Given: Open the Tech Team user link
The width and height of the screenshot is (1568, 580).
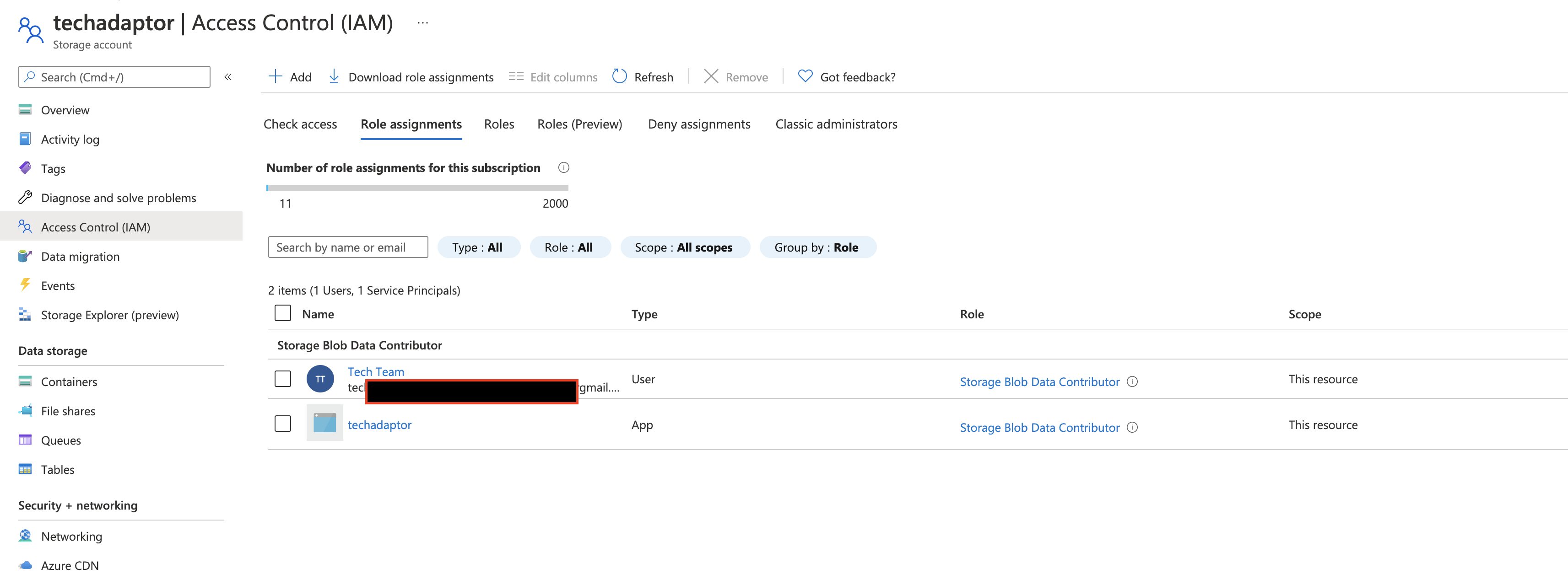Looking at the screenshot, I should point(376,371).
